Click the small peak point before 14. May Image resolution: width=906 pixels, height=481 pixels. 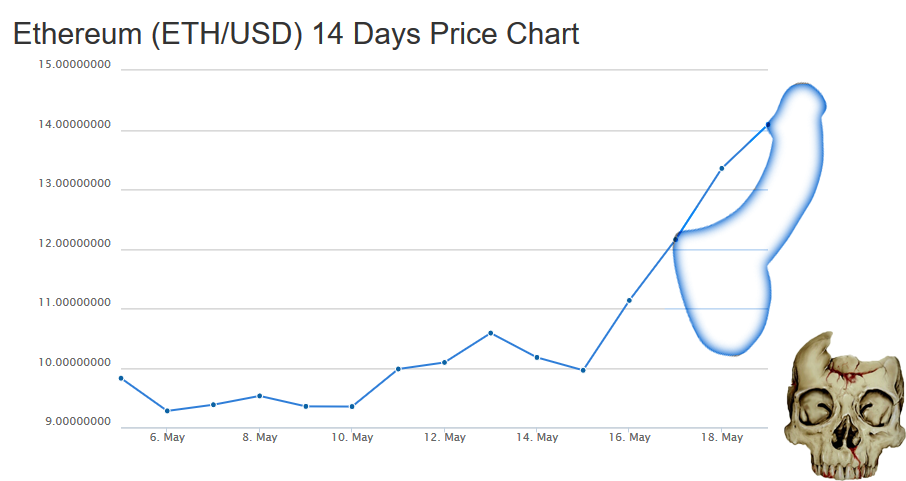(x=490, y=332)
